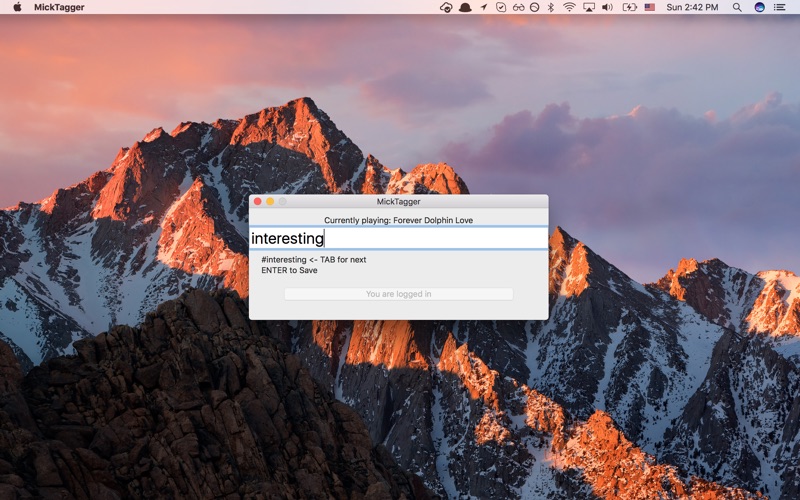
Task: Click the circular no-entry menu bar icon
Action: point(534,7)
